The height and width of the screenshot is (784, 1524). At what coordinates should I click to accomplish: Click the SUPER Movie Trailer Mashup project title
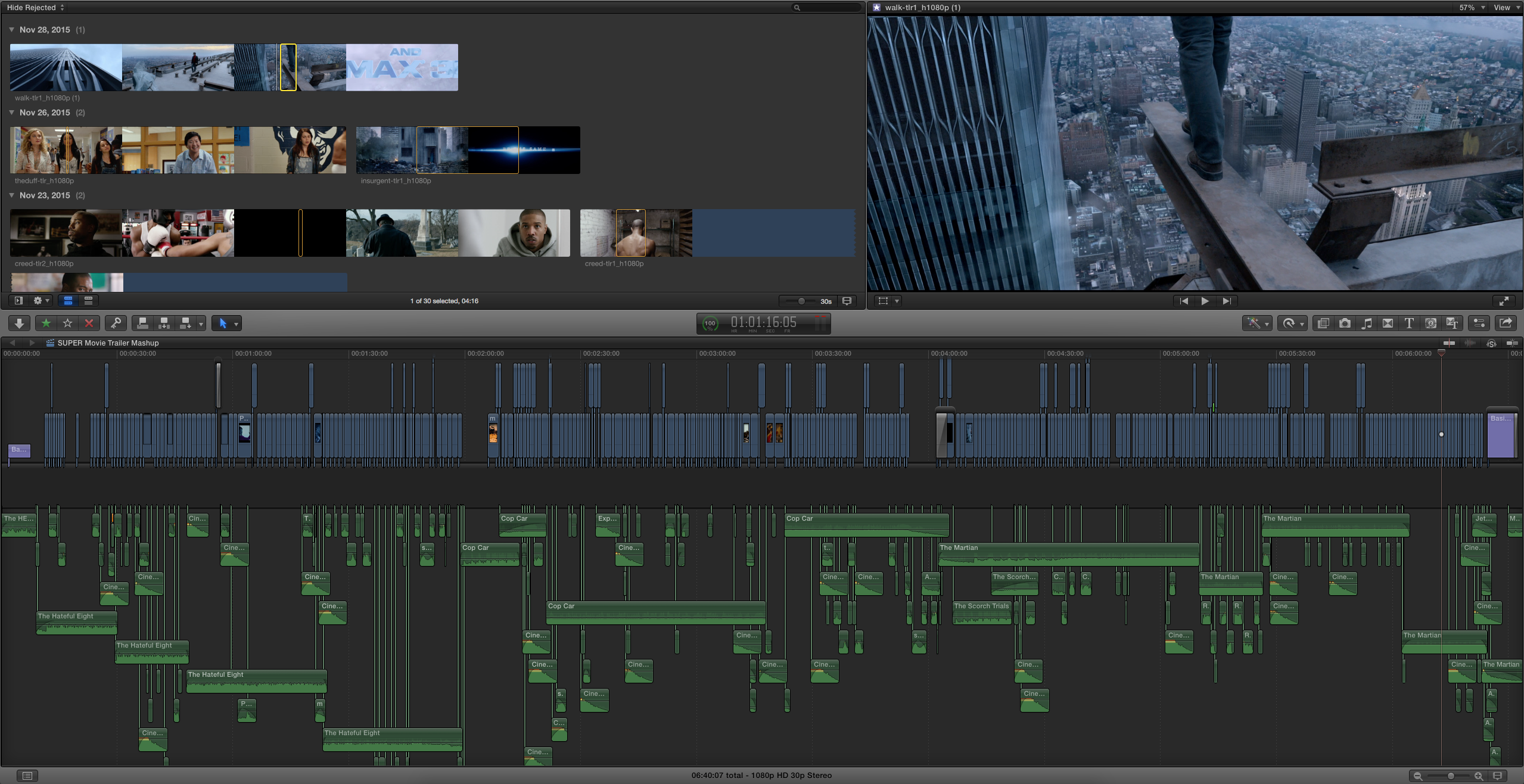pyautogui.click(x=108, y=343)
